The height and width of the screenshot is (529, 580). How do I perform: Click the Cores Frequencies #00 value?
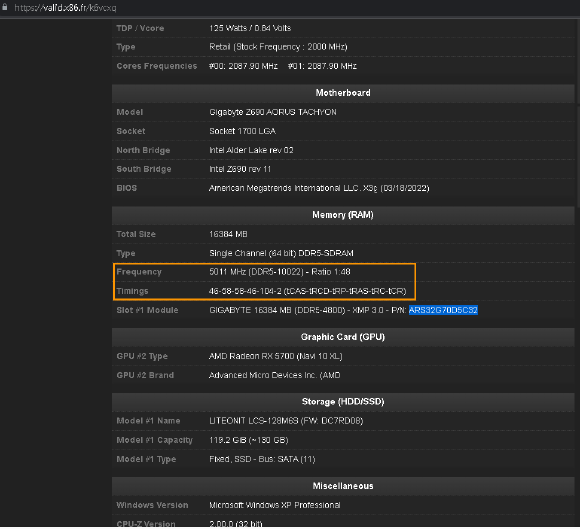pyautogui.click(x=243, y=66)
